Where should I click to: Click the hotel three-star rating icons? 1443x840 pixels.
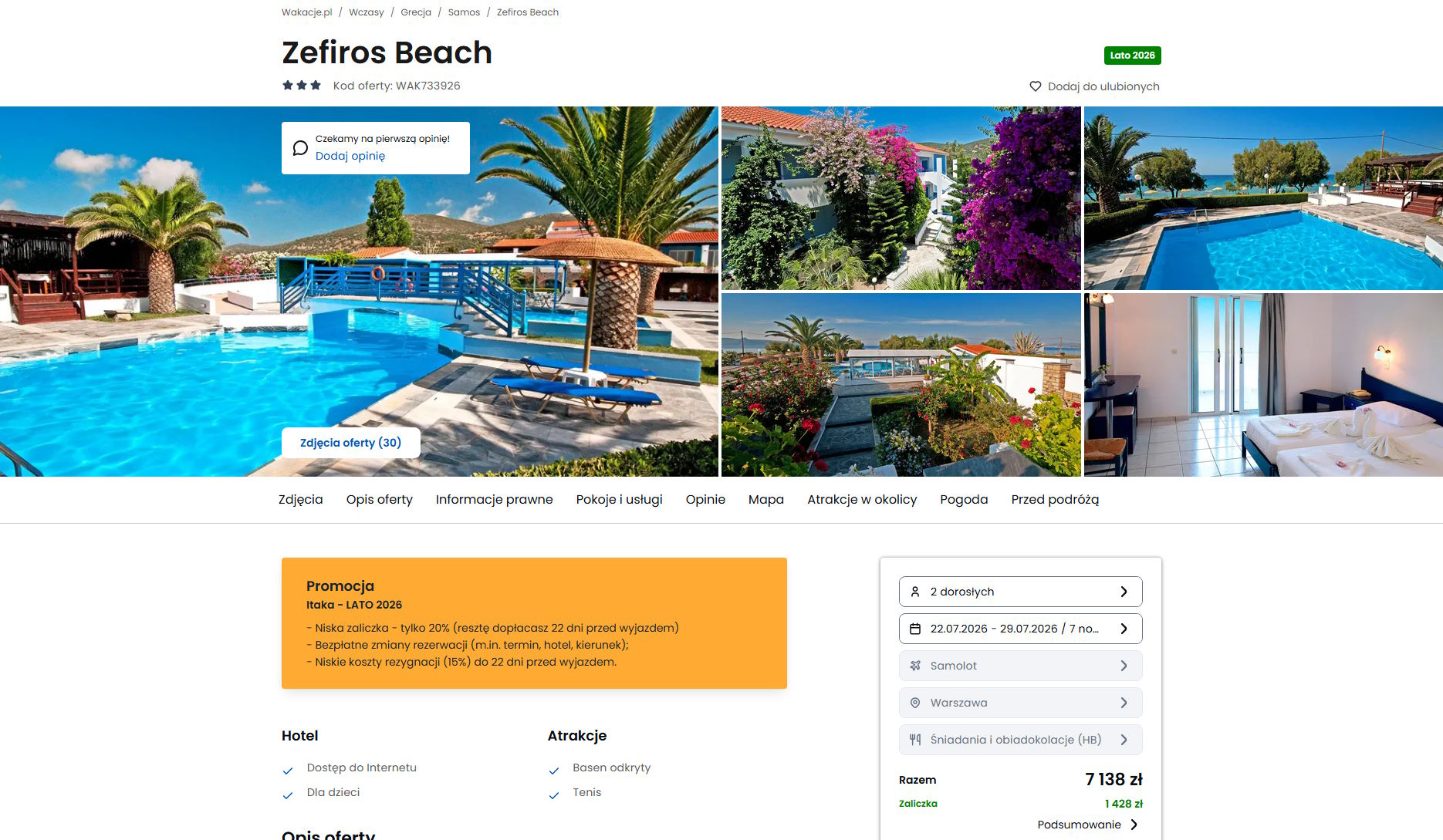(302, 86)
